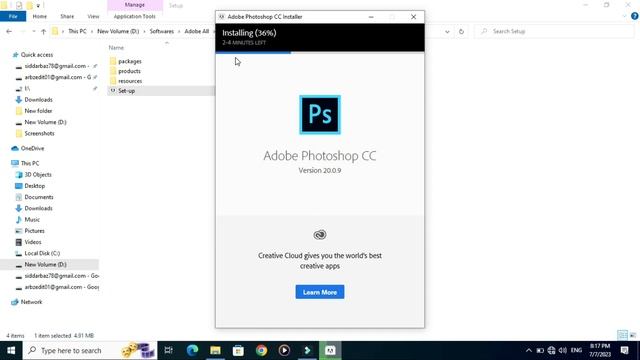The image size is (640, 360).
Task: Click This PC in address breadcrumb
Action: coord(77,31)
